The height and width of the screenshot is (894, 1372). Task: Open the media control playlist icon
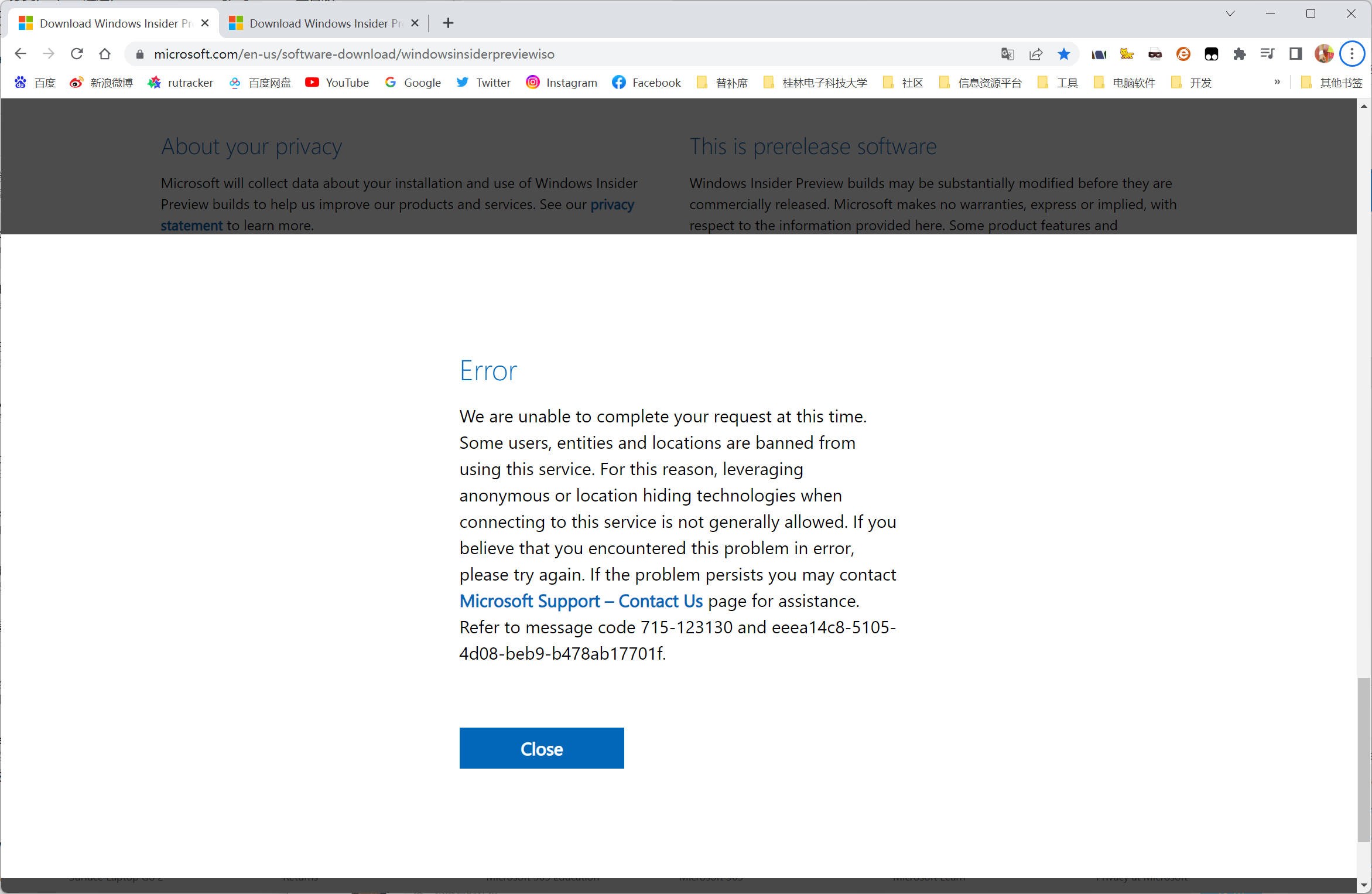[1267, 54]
